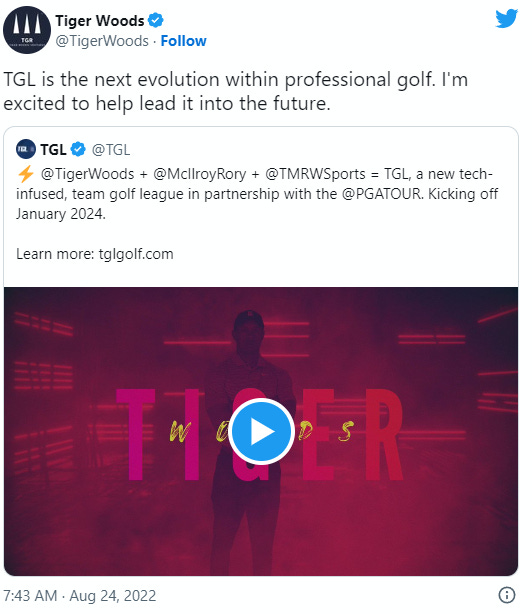Click the @TigerWoods mention in quoted tweet

point(87,174)
